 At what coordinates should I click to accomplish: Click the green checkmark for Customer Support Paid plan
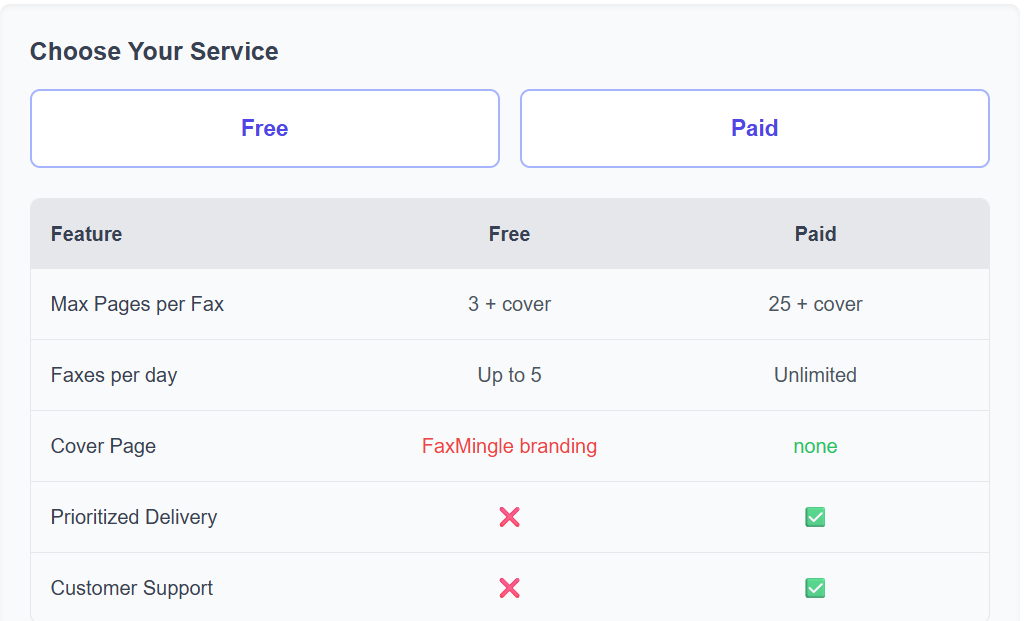815,588
